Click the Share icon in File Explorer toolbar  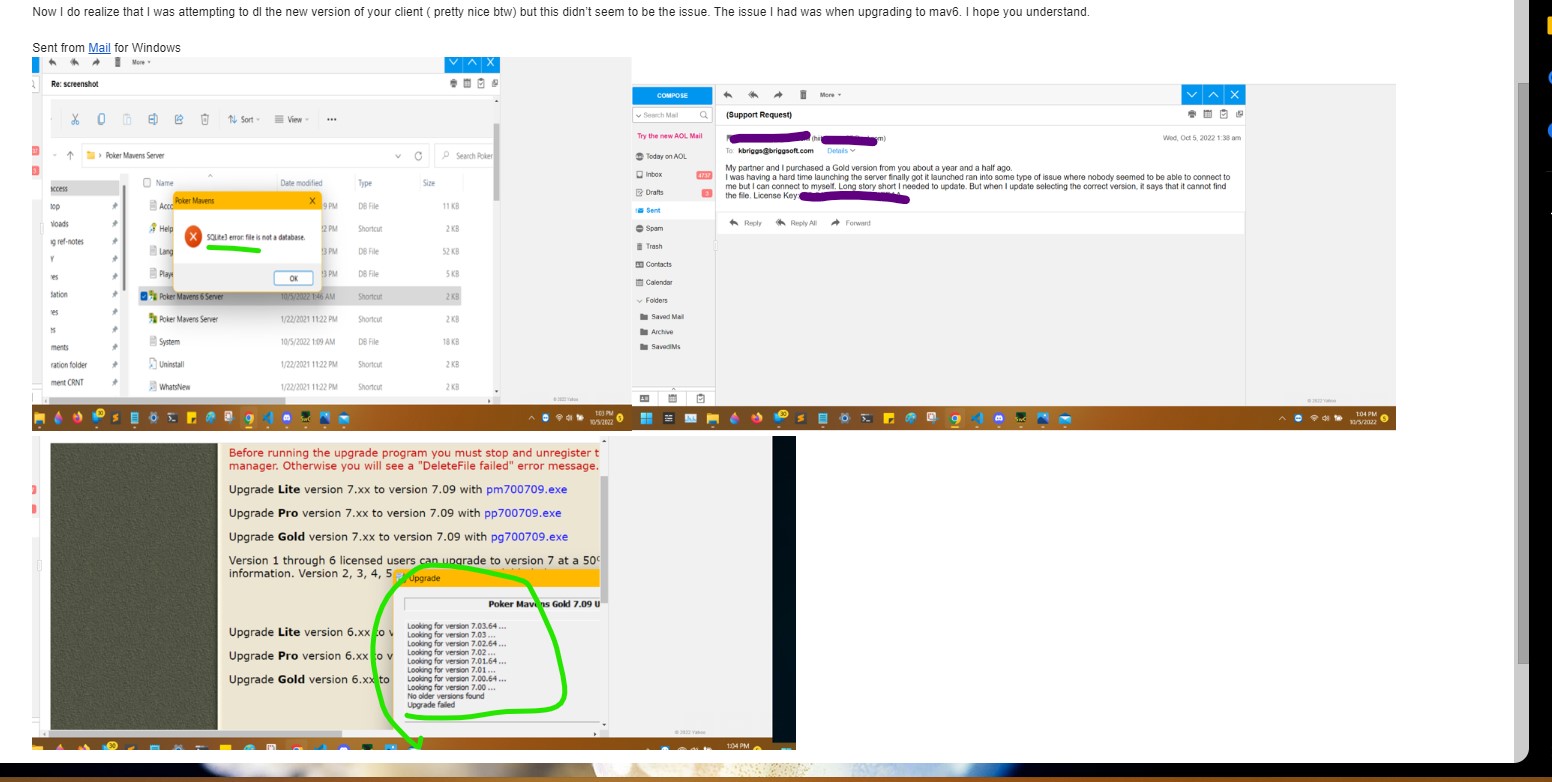click(179, 119)
